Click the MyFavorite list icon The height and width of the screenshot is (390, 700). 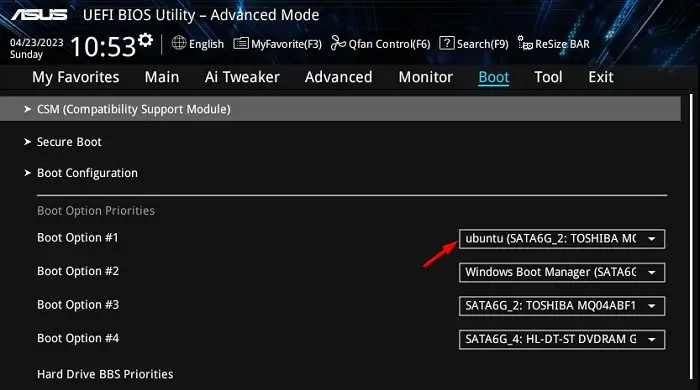241,43
